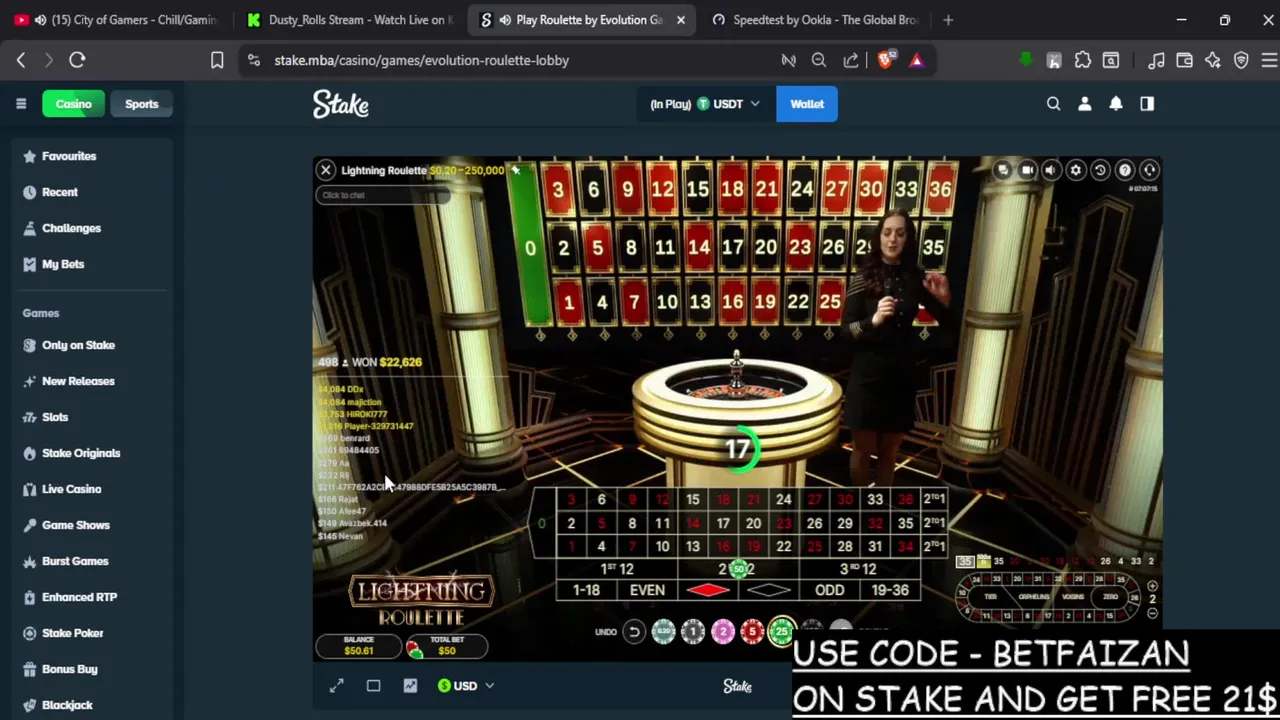The height and width of the screenshot is (720, 1280).
Task: Open Live Casino in the sidebar
Action: (90, 489)
